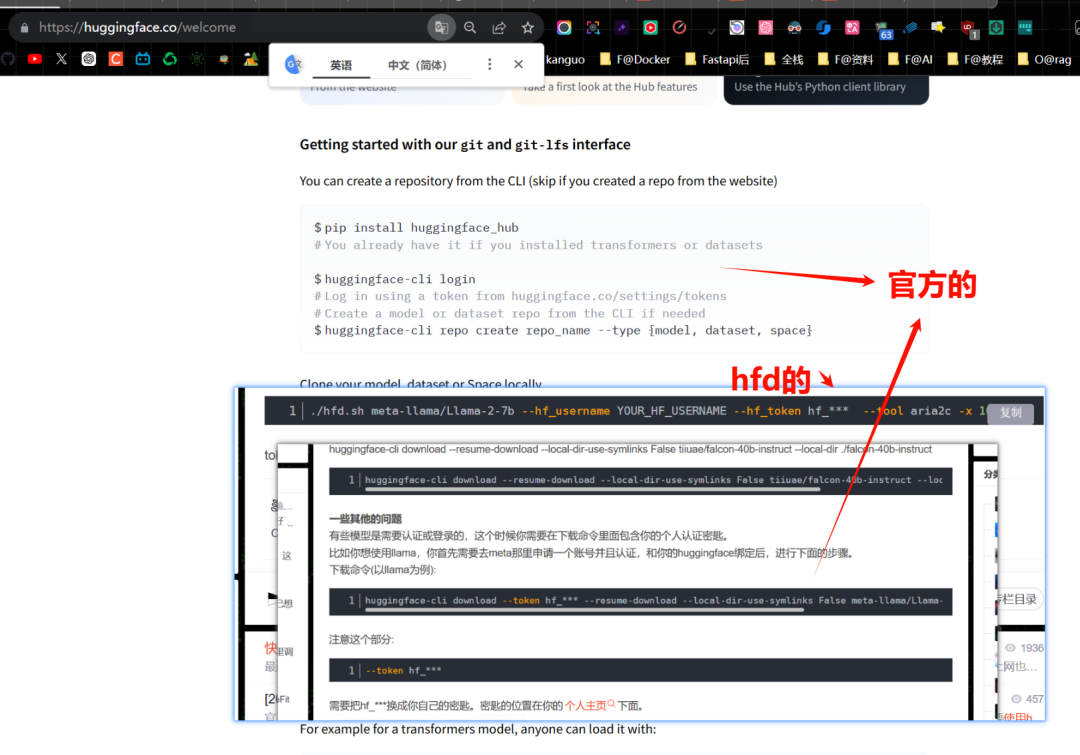Bookmark this page using the star icon
The height and width of the screenshot is (755, 1080).
(527, 27)
